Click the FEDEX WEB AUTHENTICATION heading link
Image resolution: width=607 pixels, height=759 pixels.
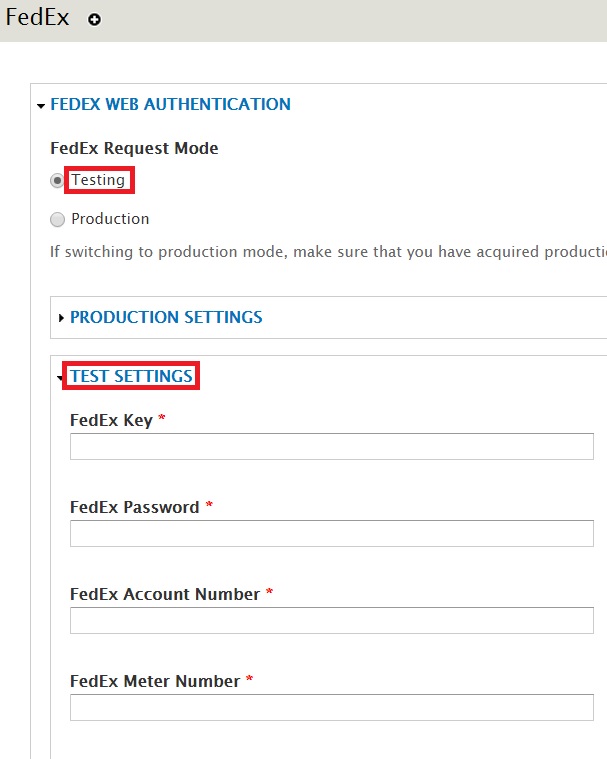click(170, 104)
